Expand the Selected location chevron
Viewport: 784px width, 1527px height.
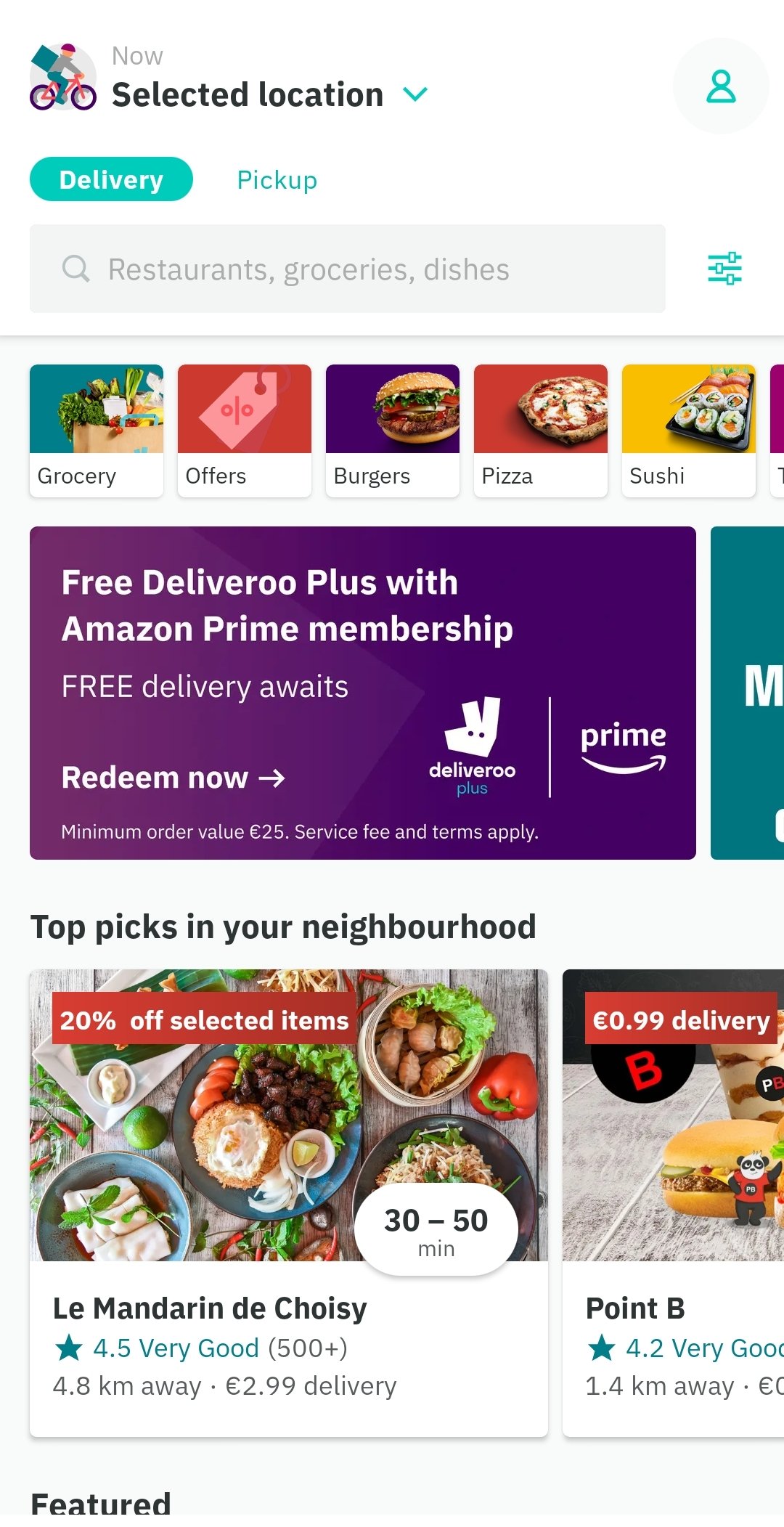pos(415,94)
